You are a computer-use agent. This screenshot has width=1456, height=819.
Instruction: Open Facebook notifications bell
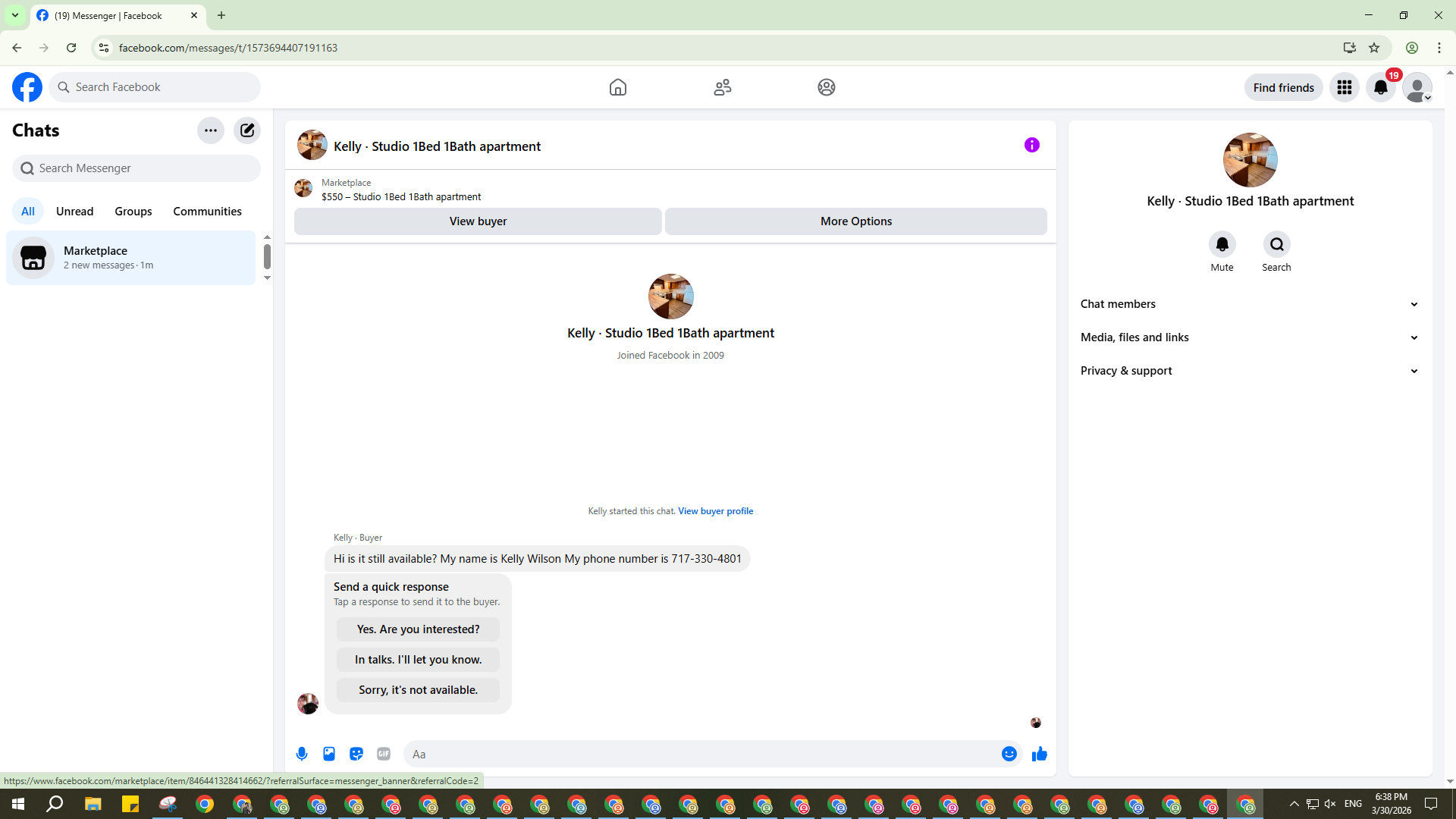point(1380,87)
